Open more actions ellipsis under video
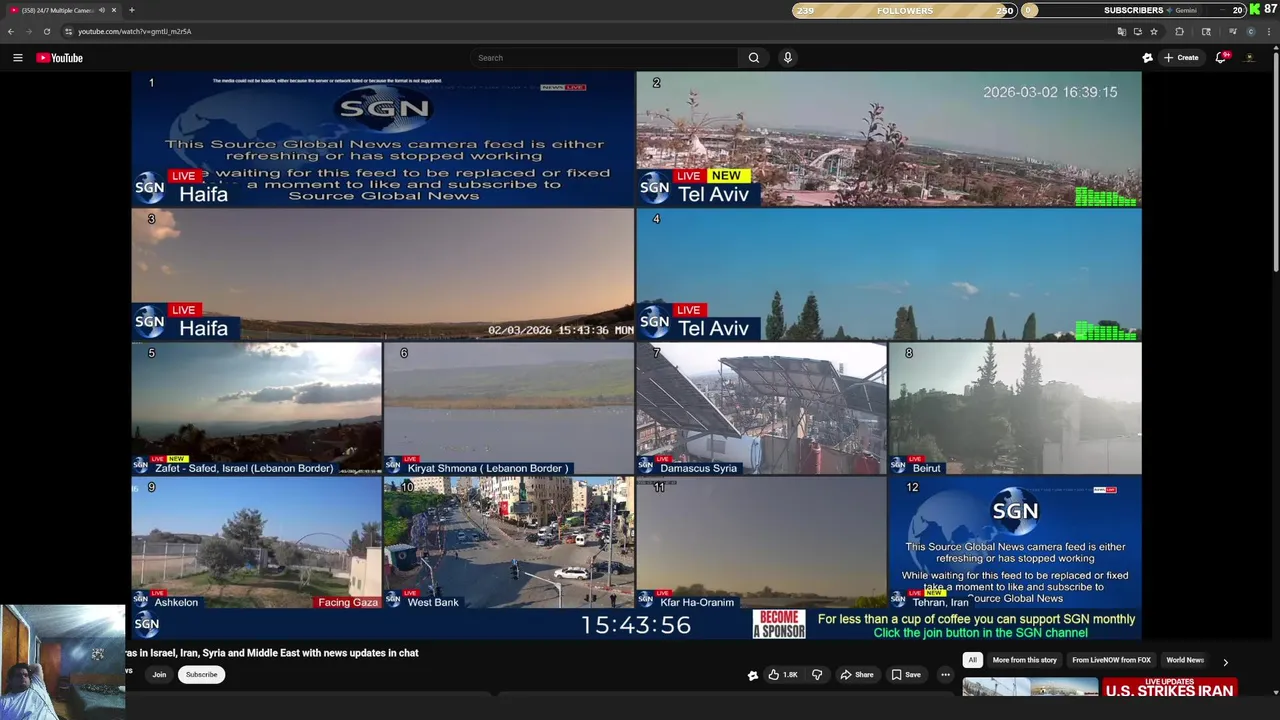 (x=945, y=675)
